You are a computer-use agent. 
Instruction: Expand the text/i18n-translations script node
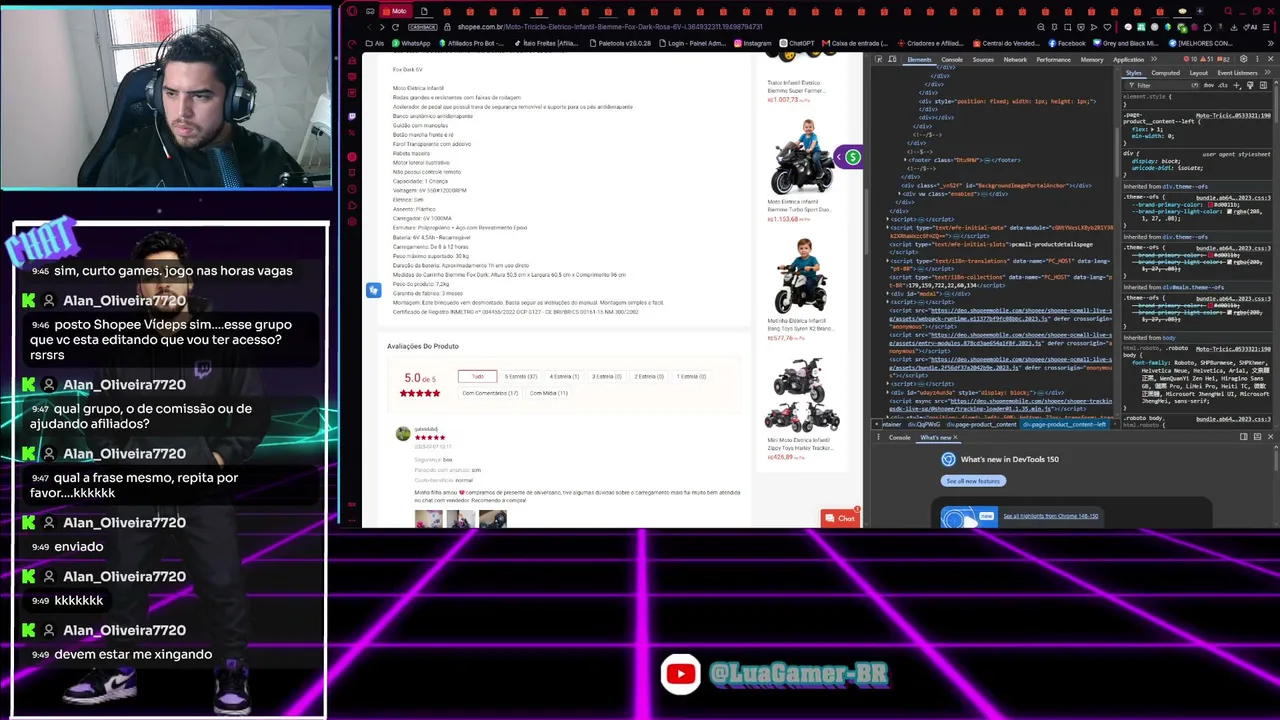pos(888,261)
